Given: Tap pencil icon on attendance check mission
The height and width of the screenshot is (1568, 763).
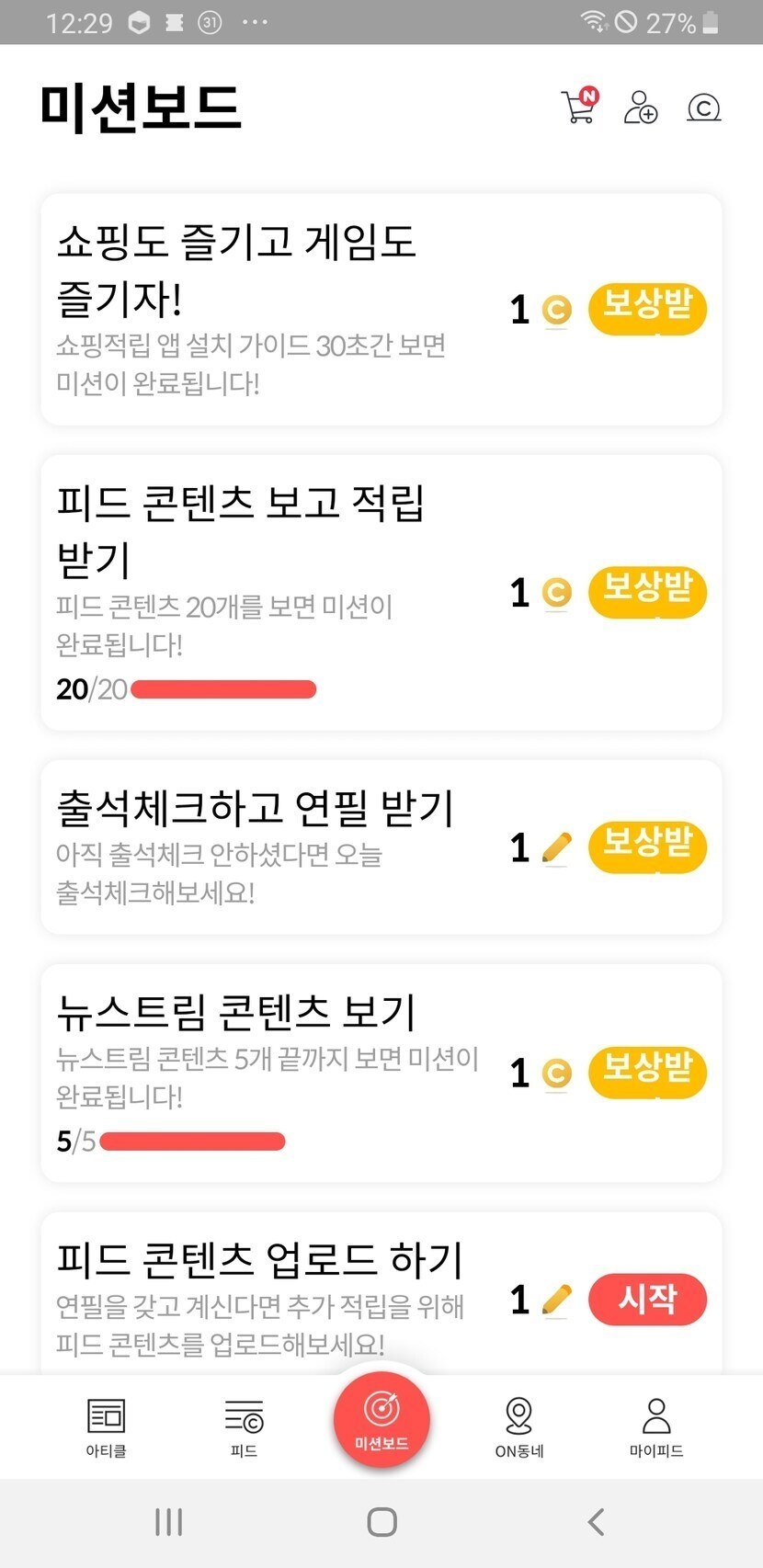Looking at the screenshot, I should click(556, 847).
